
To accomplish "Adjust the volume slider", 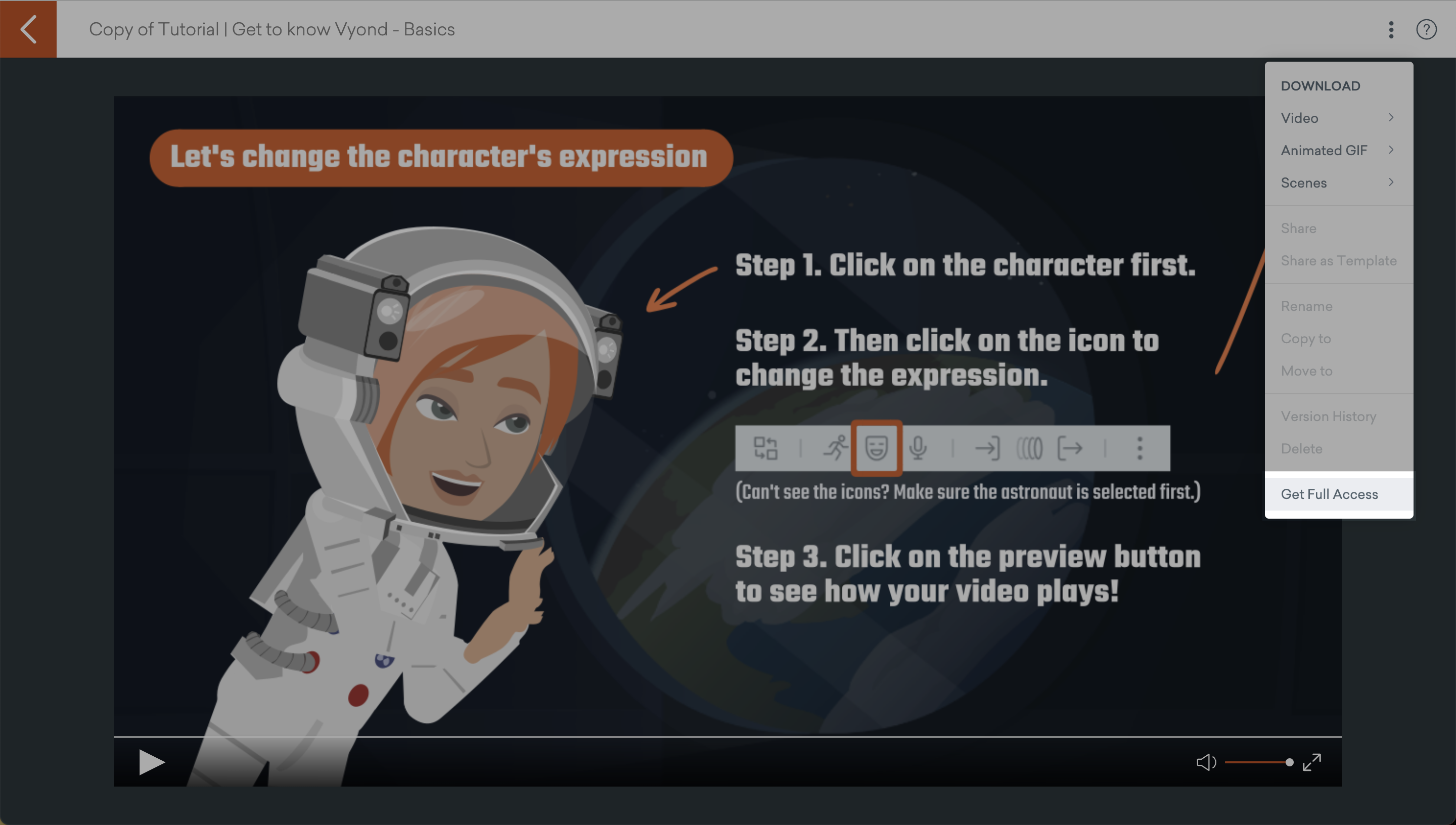I will [1259, 762].
